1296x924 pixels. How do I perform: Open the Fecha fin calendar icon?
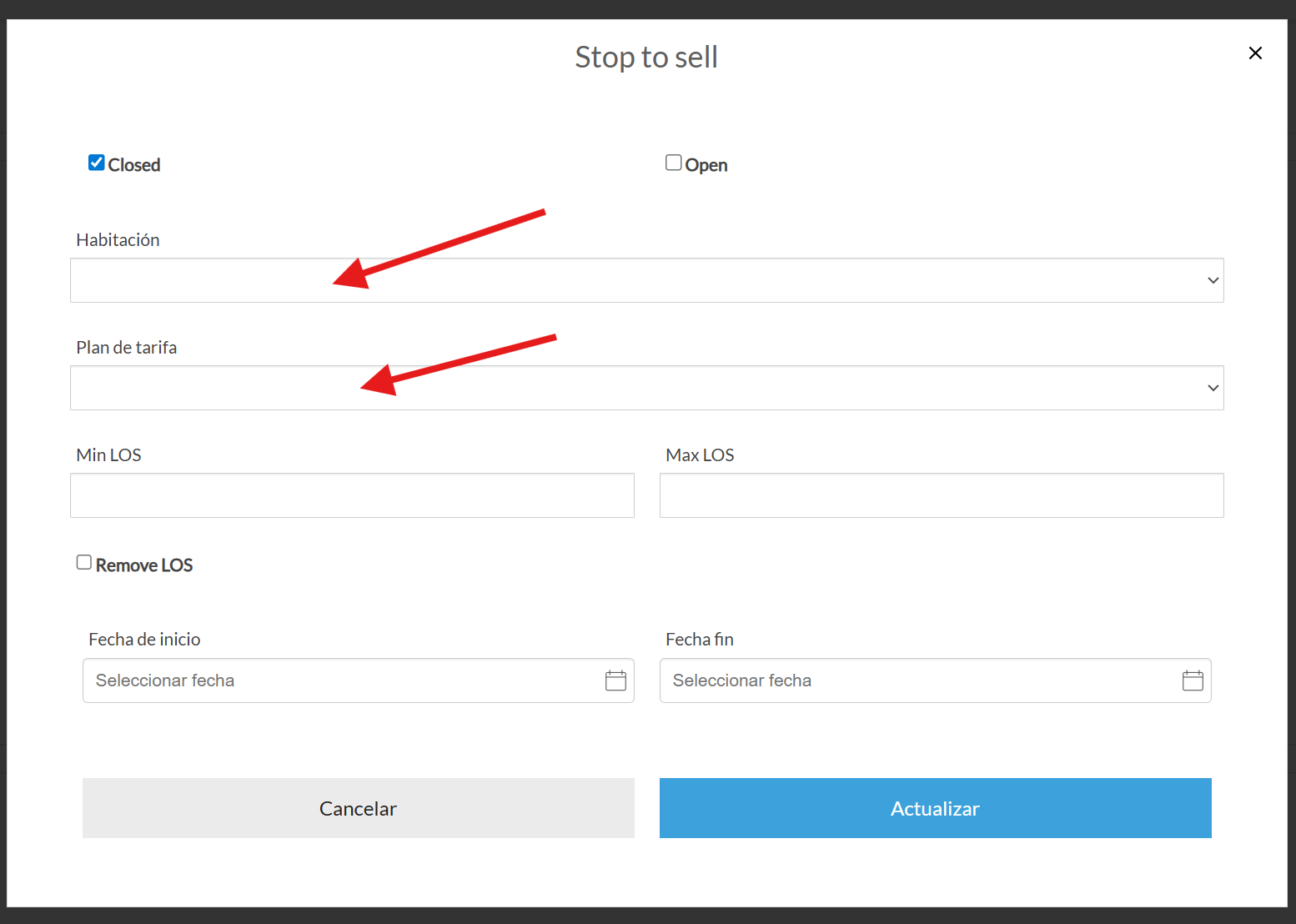1193,680
